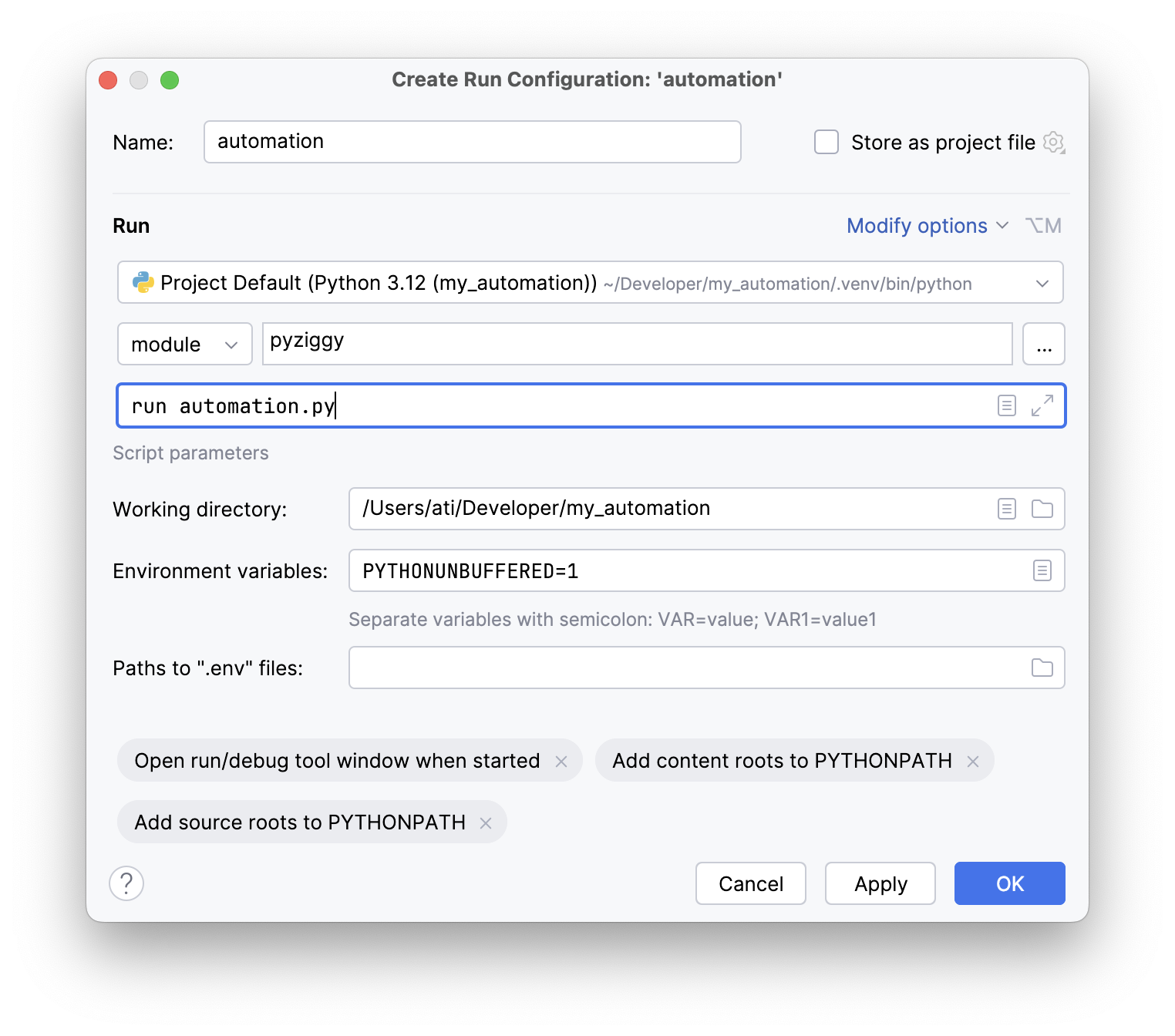Browse folder icon for Working directory

click(x=1042, y=509)
